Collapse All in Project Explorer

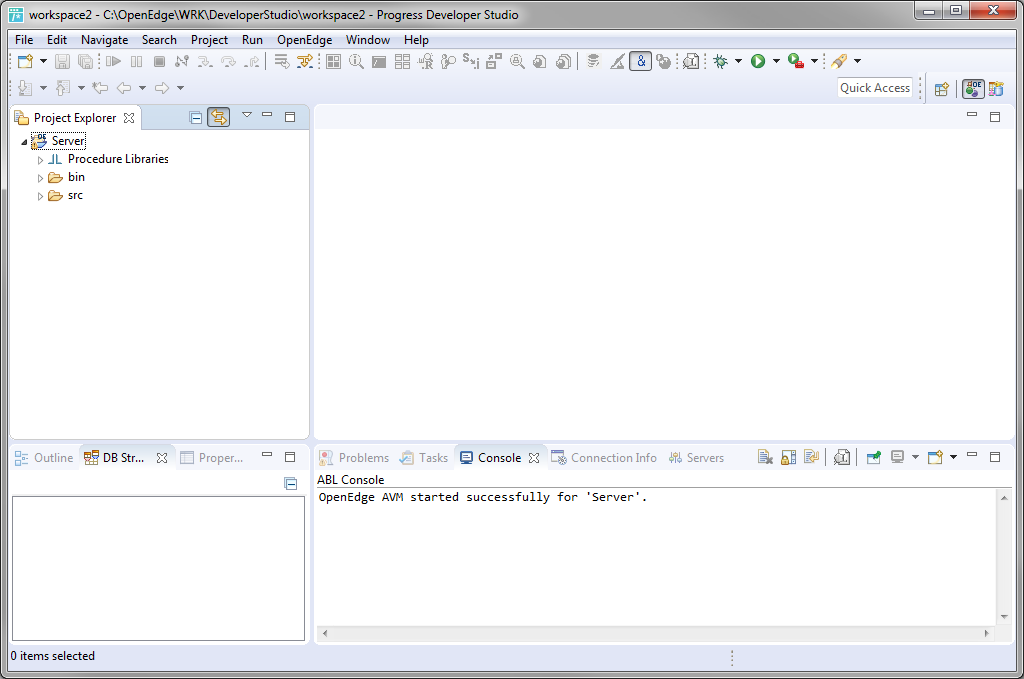coord(195,118)
